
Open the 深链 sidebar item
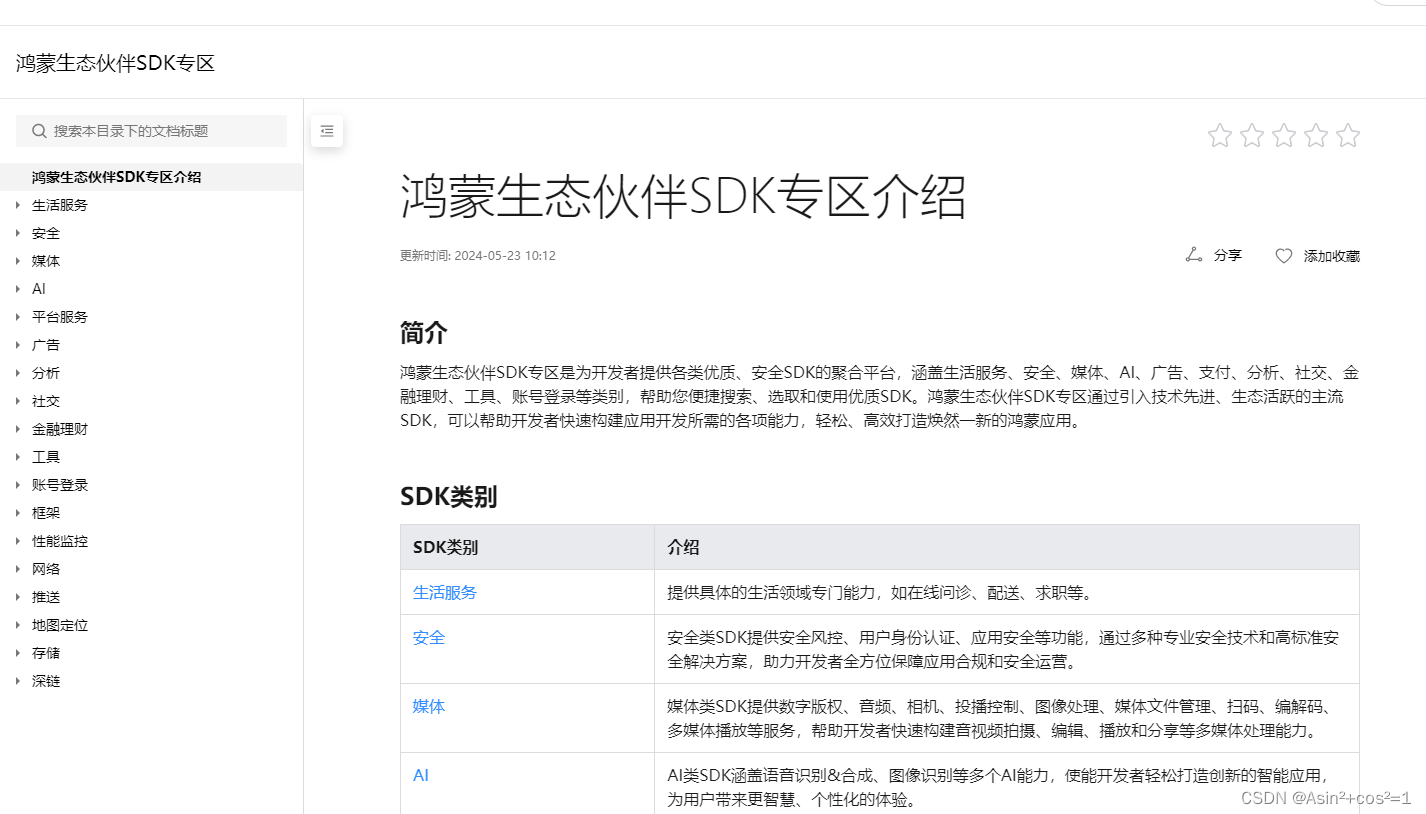click(46, 681)
